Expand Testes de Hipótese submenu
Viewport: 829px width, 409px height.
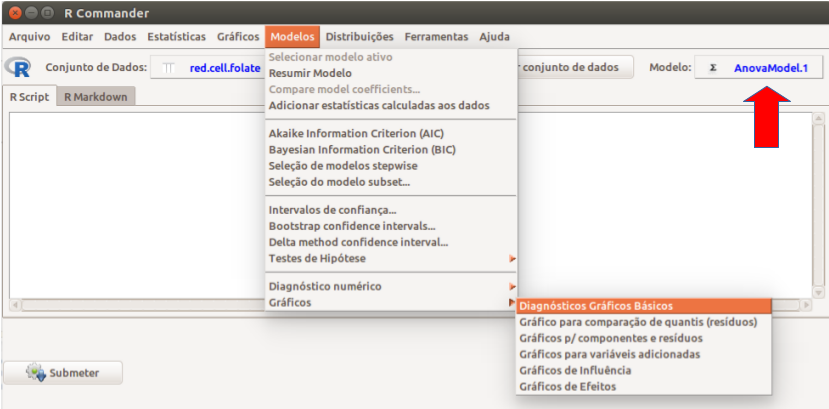click(391, 258)
